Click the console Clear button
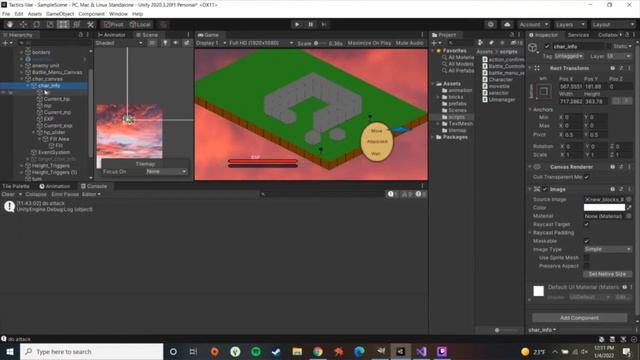This screenshot has height=360, width=640. click(x=8, y=194)
